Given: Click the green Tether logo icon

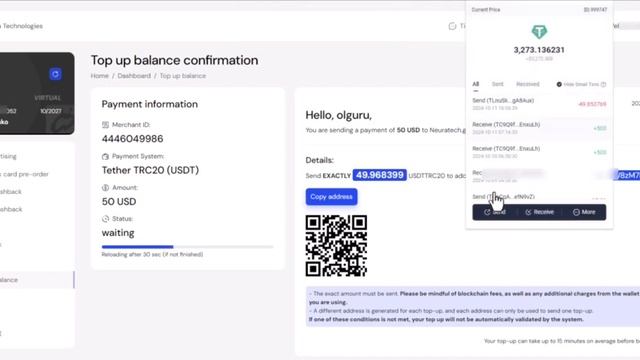Looking at the screenshot, I should 539,31.
